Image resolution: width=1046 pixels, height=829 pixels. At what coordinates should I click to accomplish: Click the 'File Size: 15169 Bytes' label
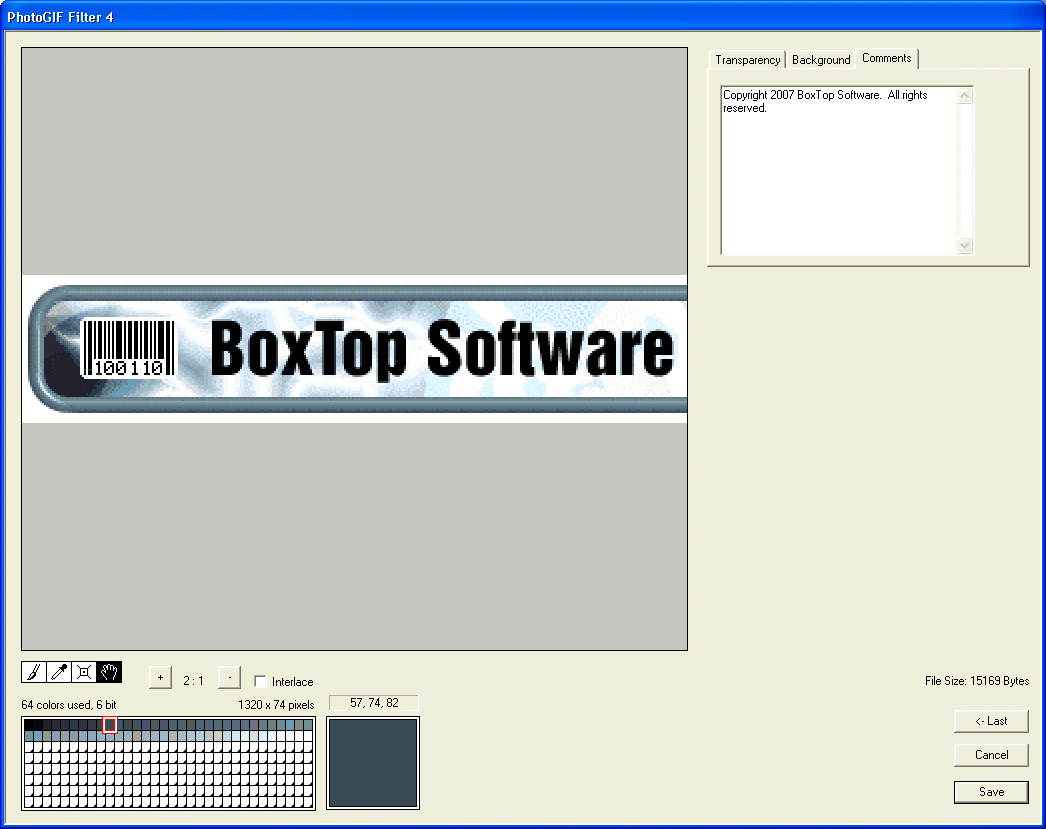pos(977,681)
